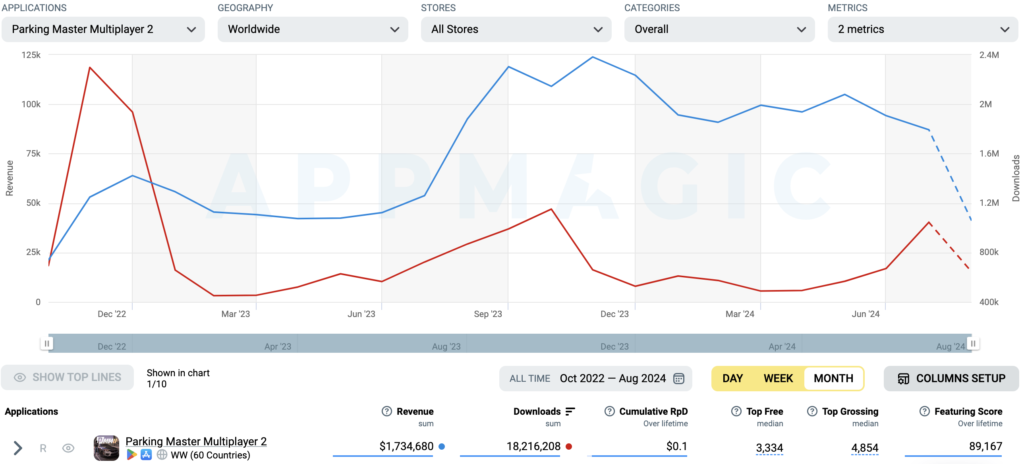Screen dimensions: 1024x464
Task: Select the MONTH granularity tab
Action: click(833, 378)
